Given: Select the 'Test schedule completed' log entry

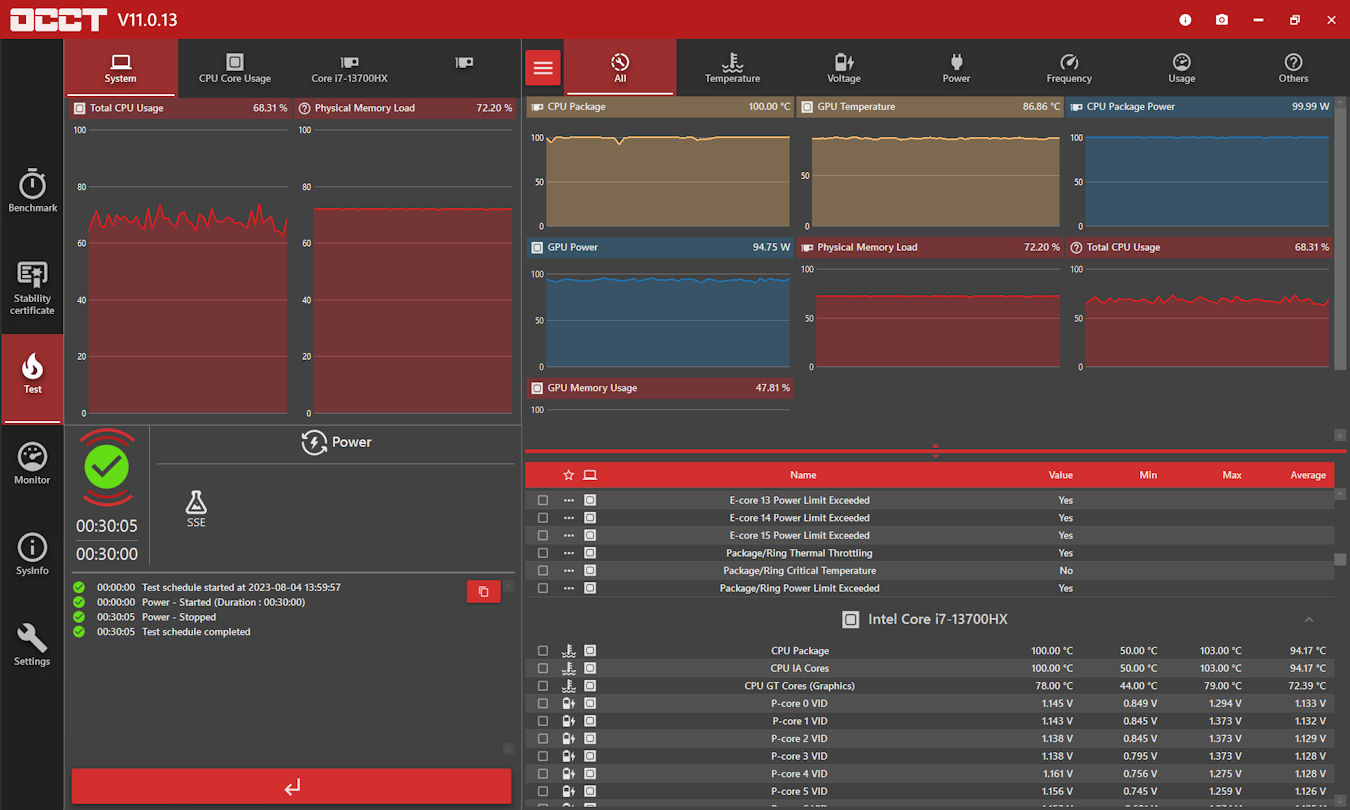Looking at the screenshot, I should [196, 632].
